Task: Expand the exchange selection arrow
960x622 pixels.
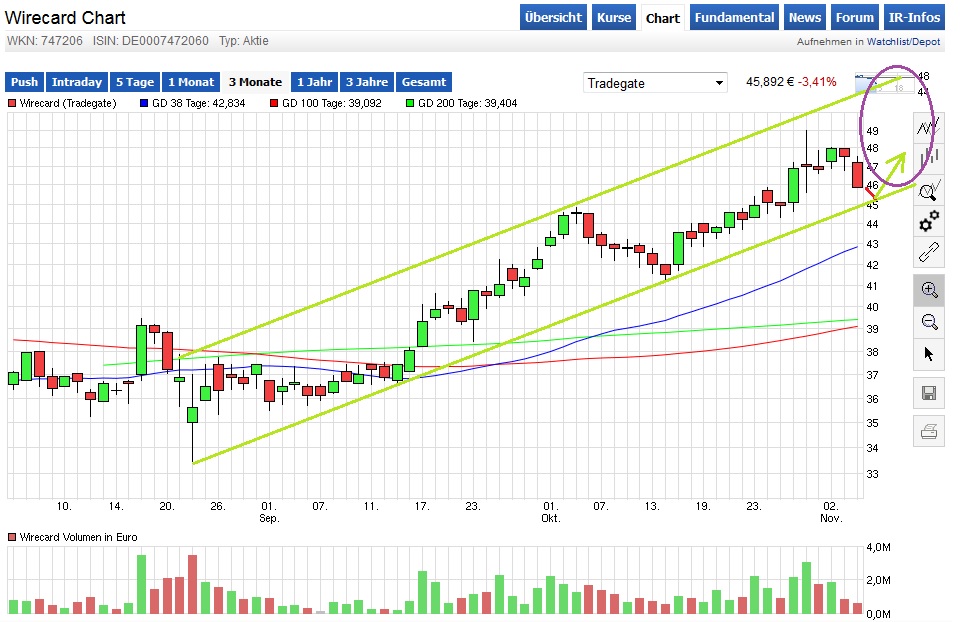Action: coord(719,83)
